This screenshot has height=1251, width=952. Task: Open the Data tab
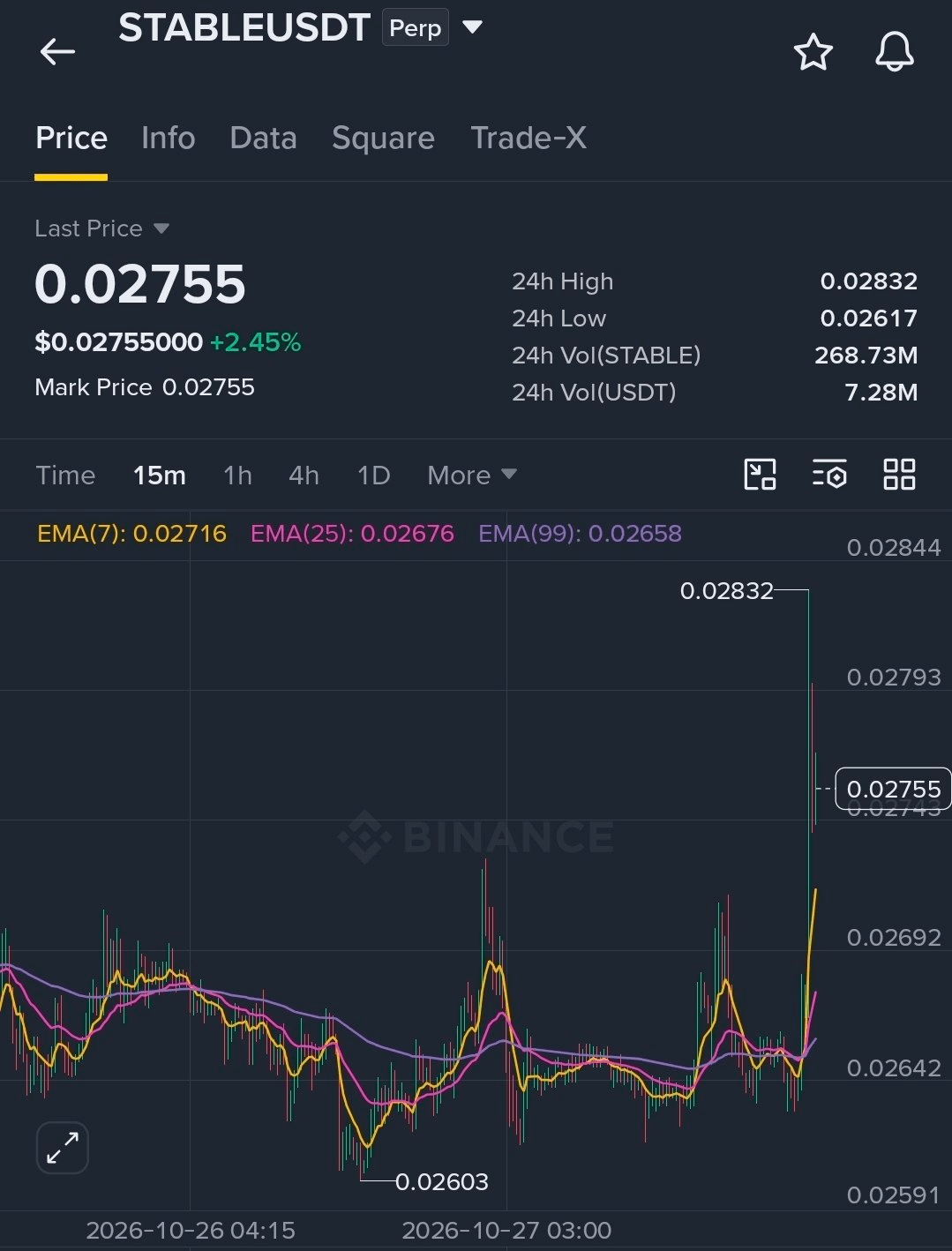[263, 139]
